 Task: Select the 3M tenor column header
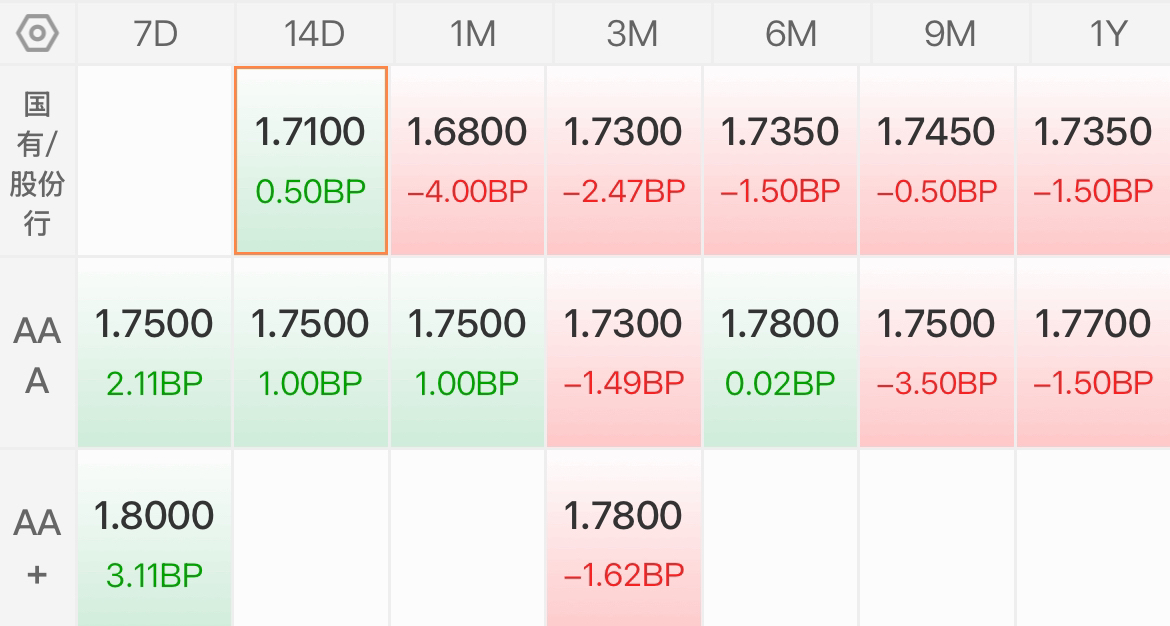coord(632,34)
